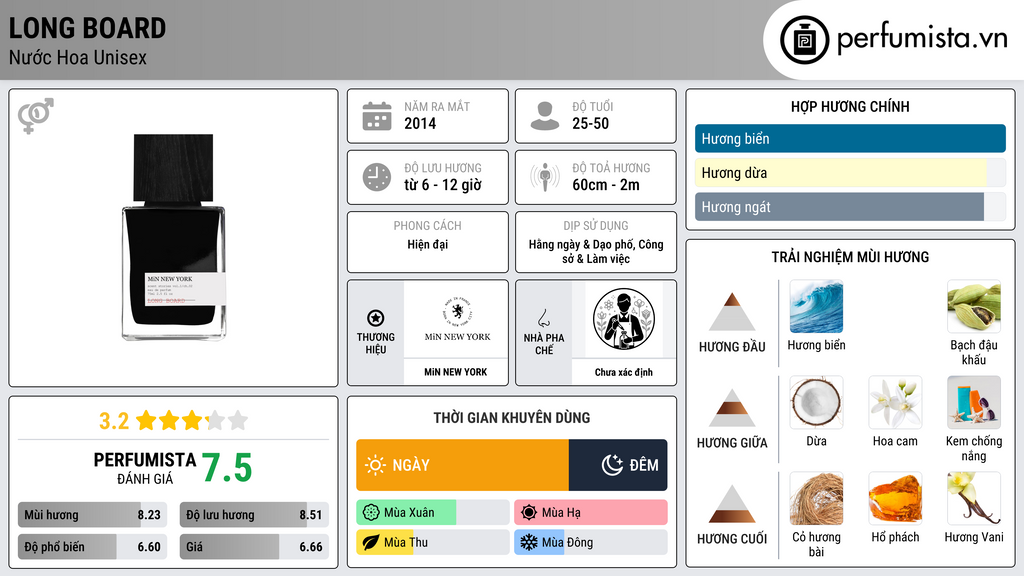The image size is (1024, 576).
Task: Open the Hương biển wave note image
Action: pos(816,307)
